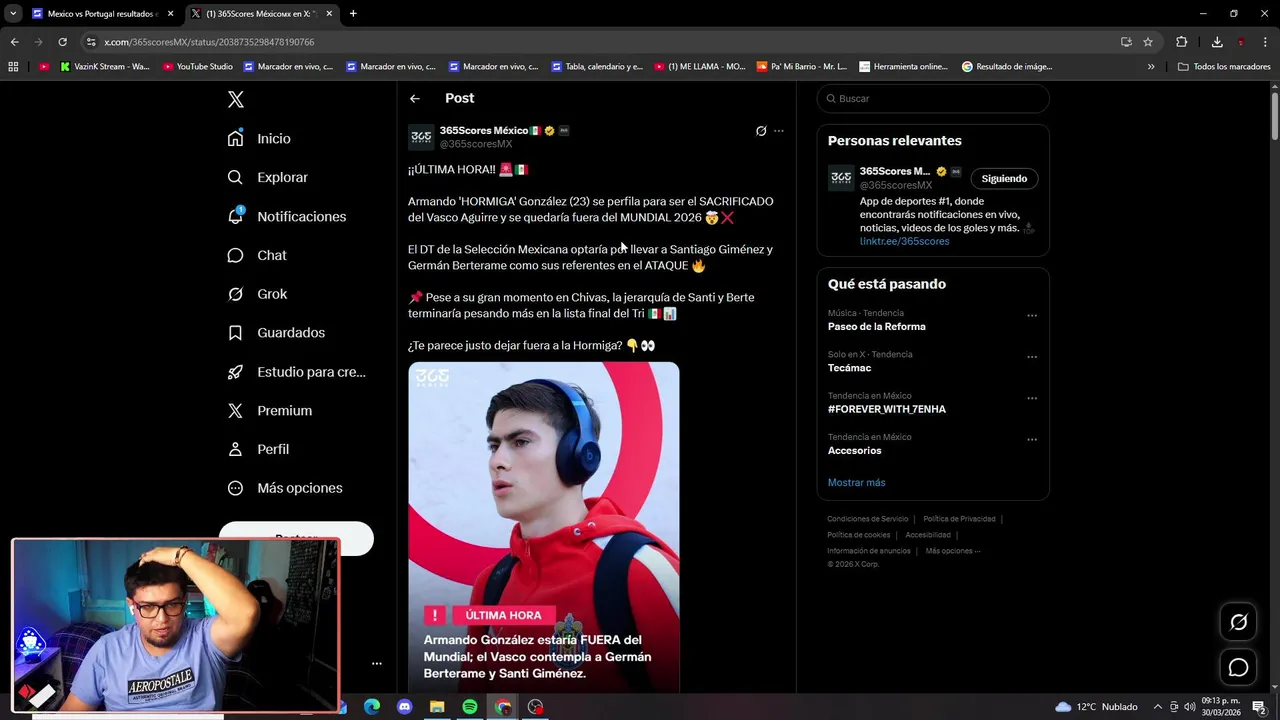The height and width of the screenshot is (720, 1280).
Task: Open the Chrome three-dot menu
Action: coord(1267,42)
